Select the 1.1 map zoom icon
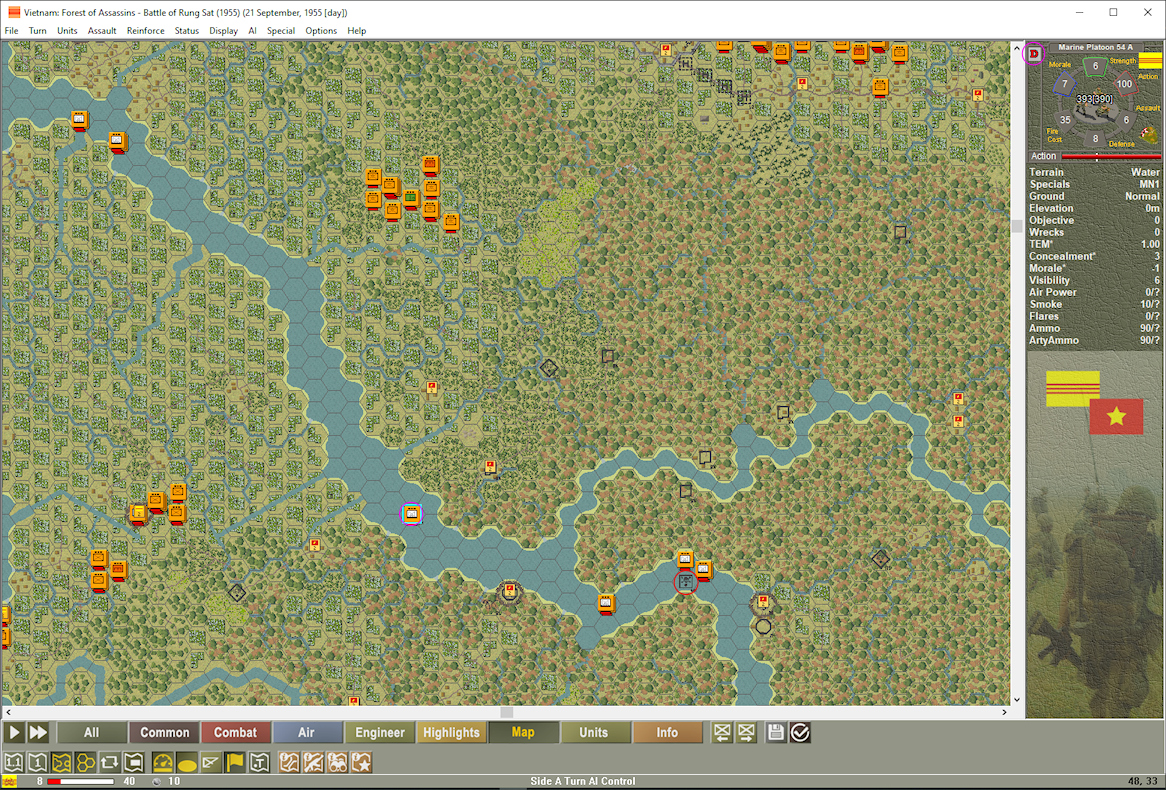 pos(13,762)
